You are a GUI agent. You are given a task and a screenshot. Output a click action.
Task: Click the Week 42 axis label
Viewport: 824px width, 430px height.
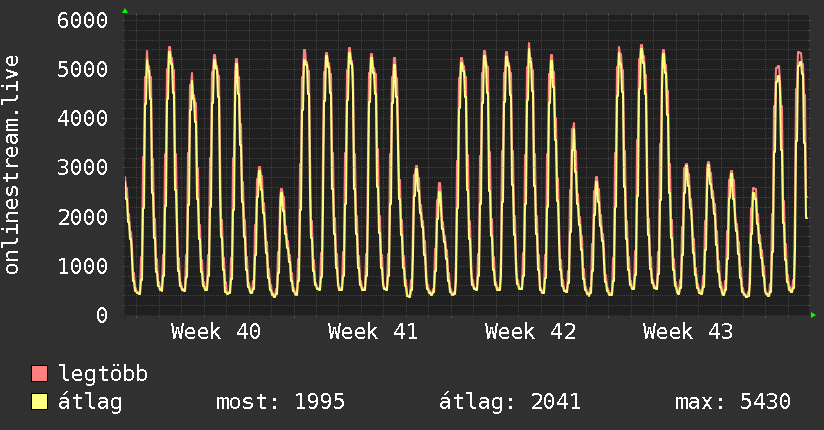[530, 332]
